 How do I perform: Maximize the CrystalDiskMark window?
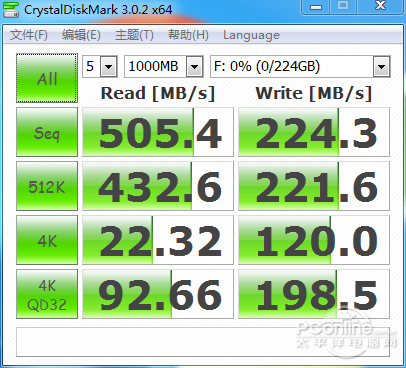(343, 7)
